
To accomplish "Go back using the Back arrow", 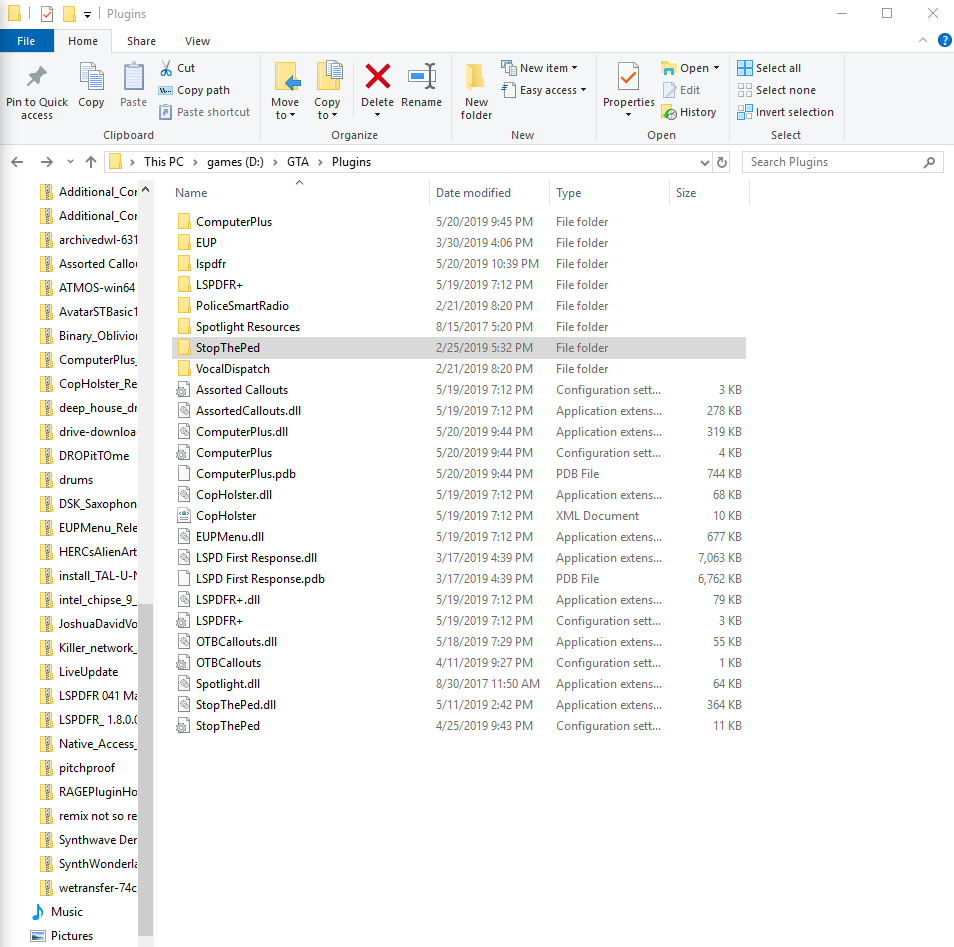I will tap(18, 162).
